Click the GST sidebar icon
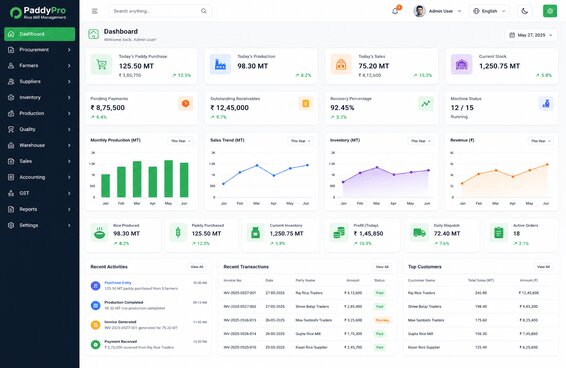The width and height of the screenshot is (566, 368). point(11,193)
